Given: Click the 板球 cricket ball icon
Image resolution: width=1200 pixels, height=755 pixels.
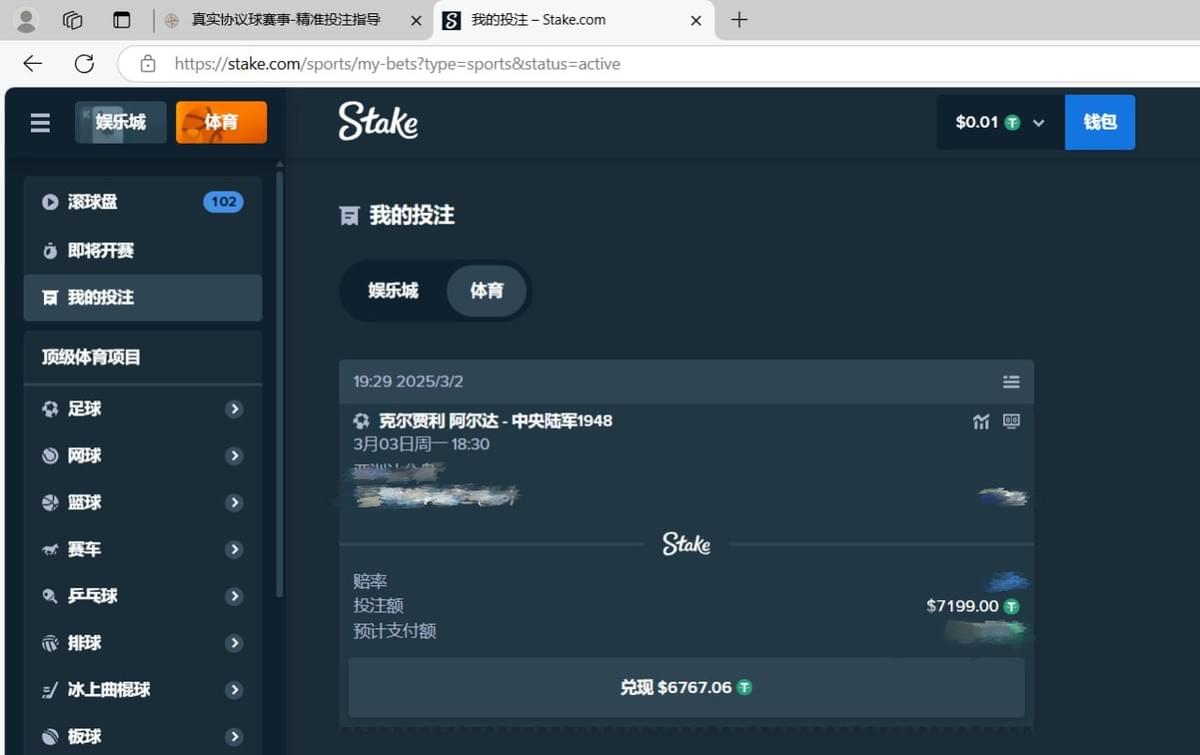Looking at the screenshot, I should tap(50, 737).
